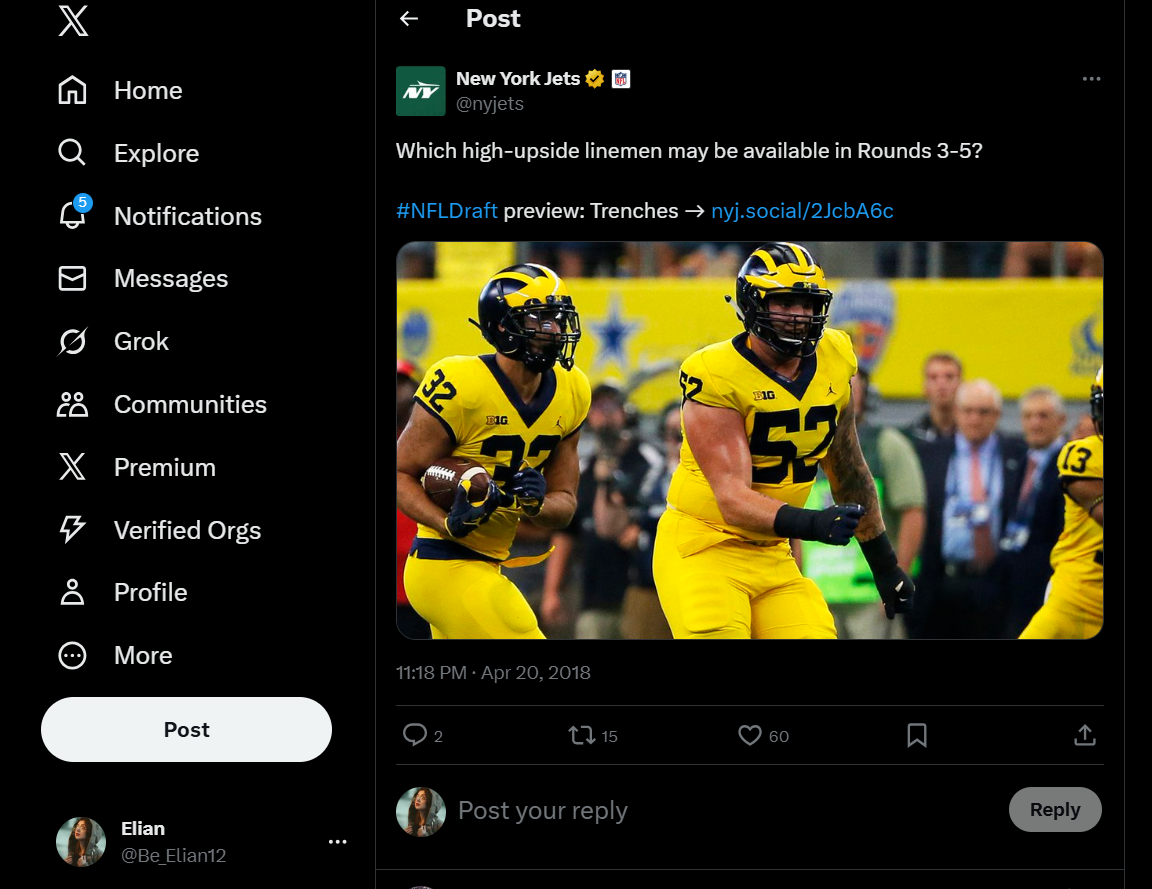The image size is (1152, 889).
Task: Repost this tweet via retweet icon
Action: (581, 736)
